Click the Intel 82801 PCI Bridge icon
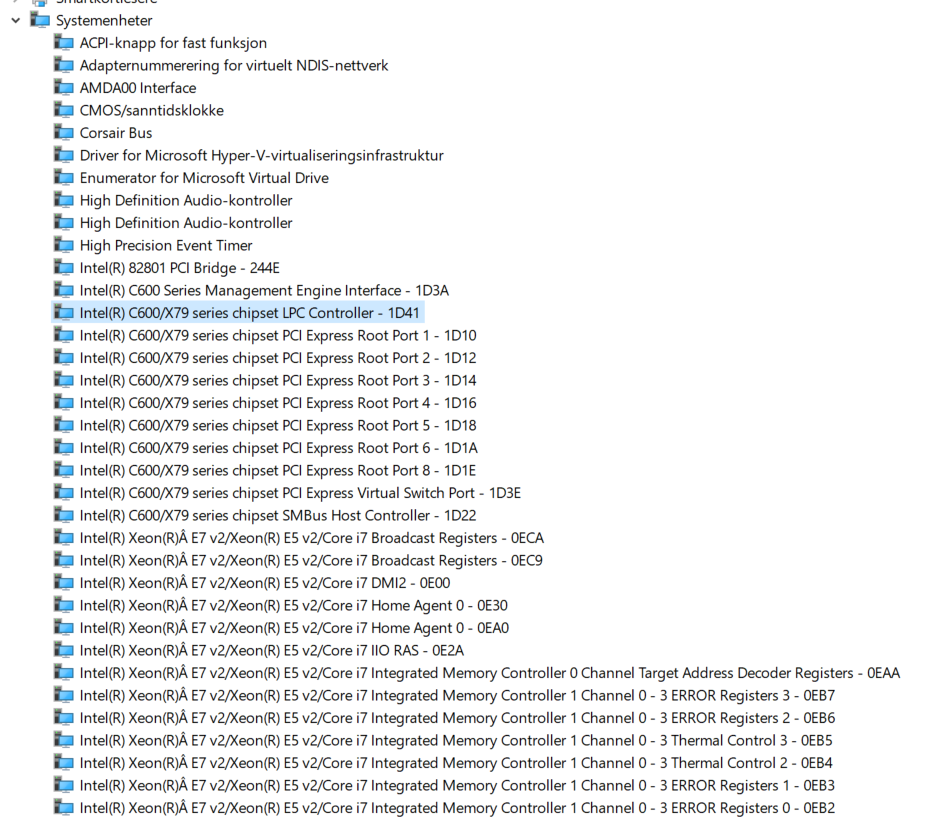This screenshot has width=946, height=820. tap(64, 267)
